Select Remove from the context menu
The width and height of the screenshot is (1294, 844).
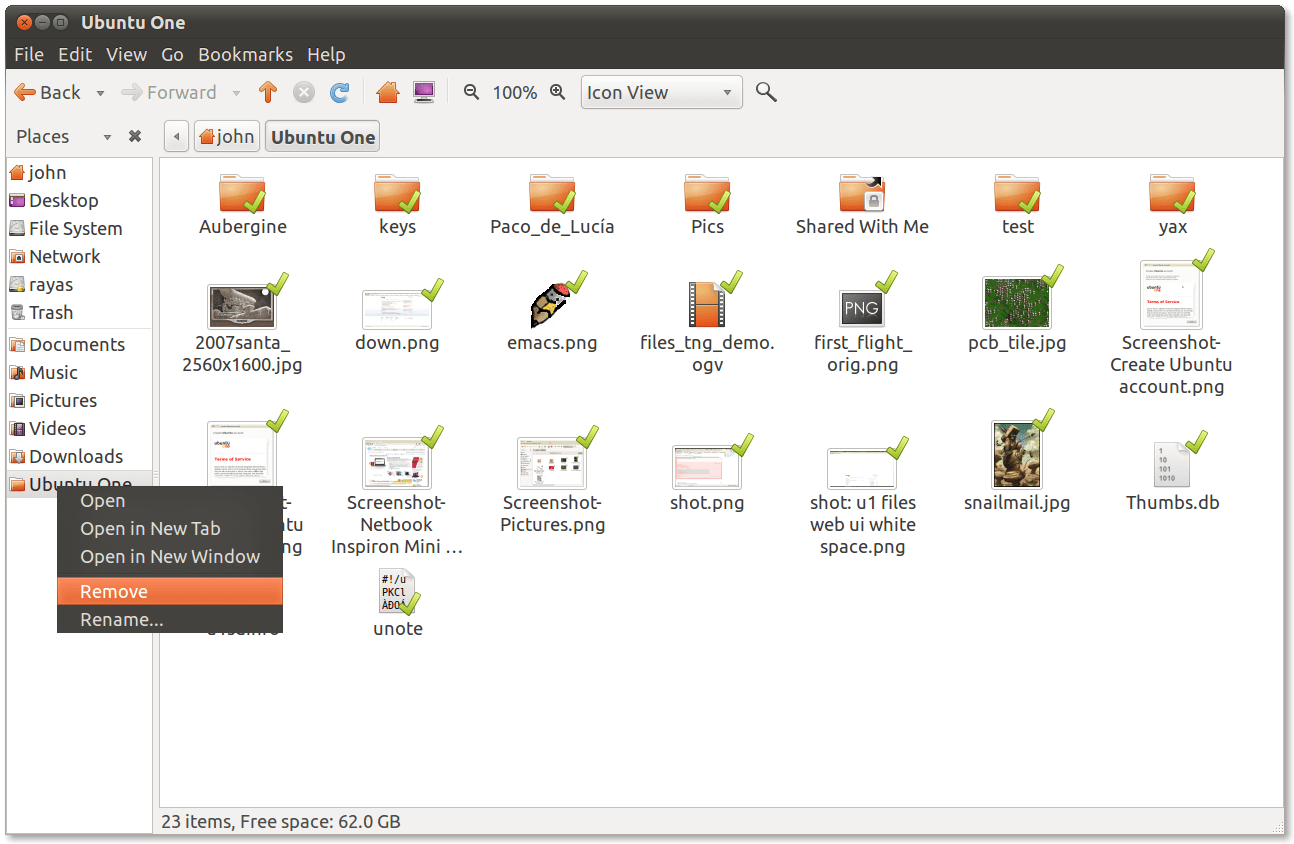pyautogui.click(x=113, y=591)
